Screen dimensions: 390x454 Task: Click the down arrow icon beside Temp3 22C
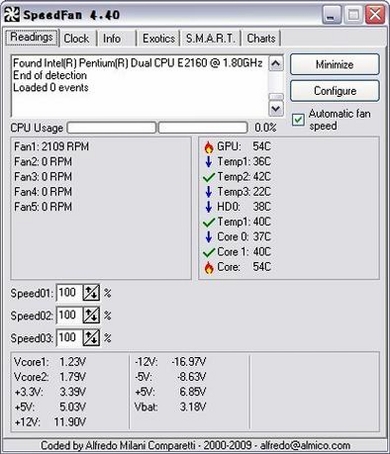[209, 192]
